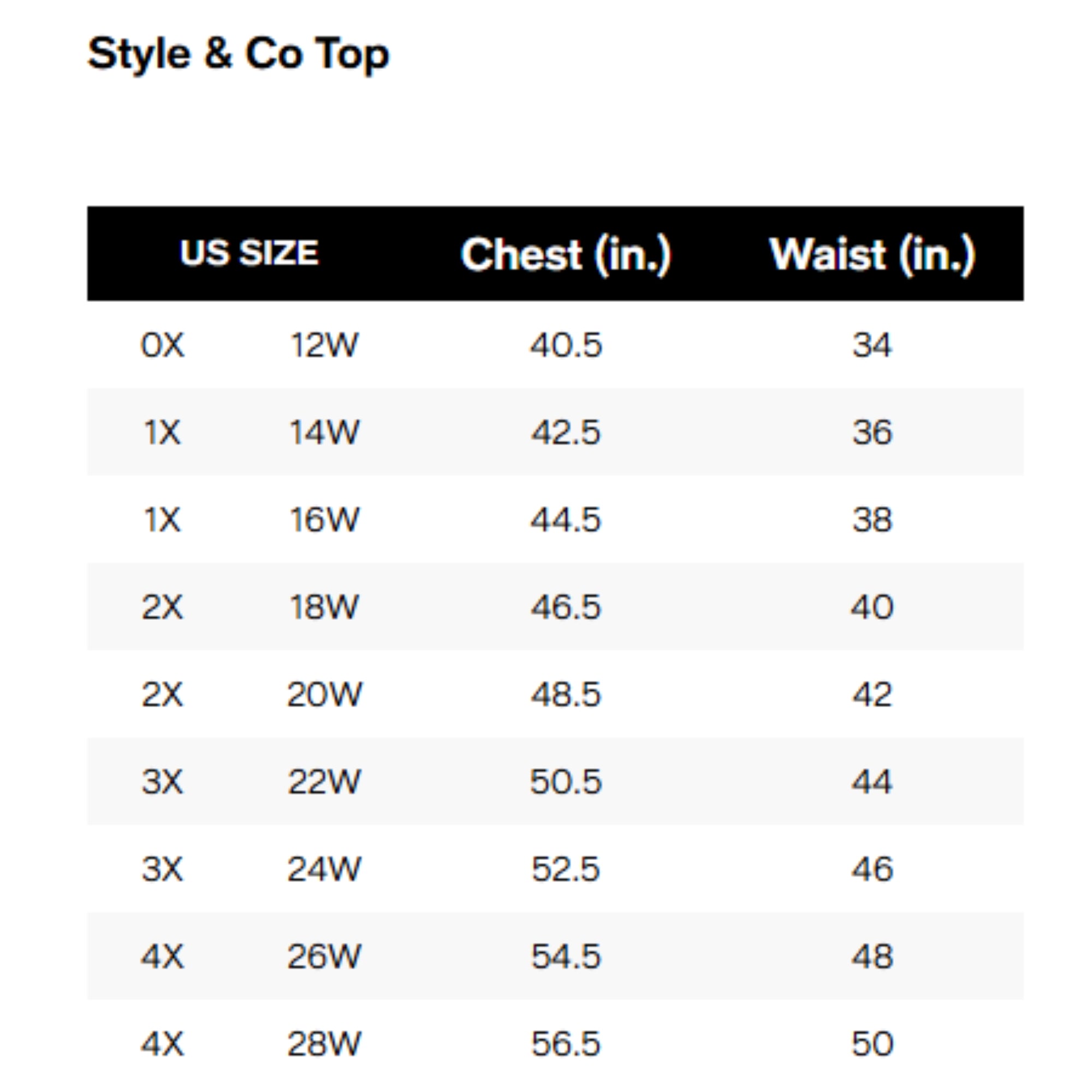This screenshot has width=1092, height=1092.
Task: Click the 36 waist measurement
Action: coord(872,432)
